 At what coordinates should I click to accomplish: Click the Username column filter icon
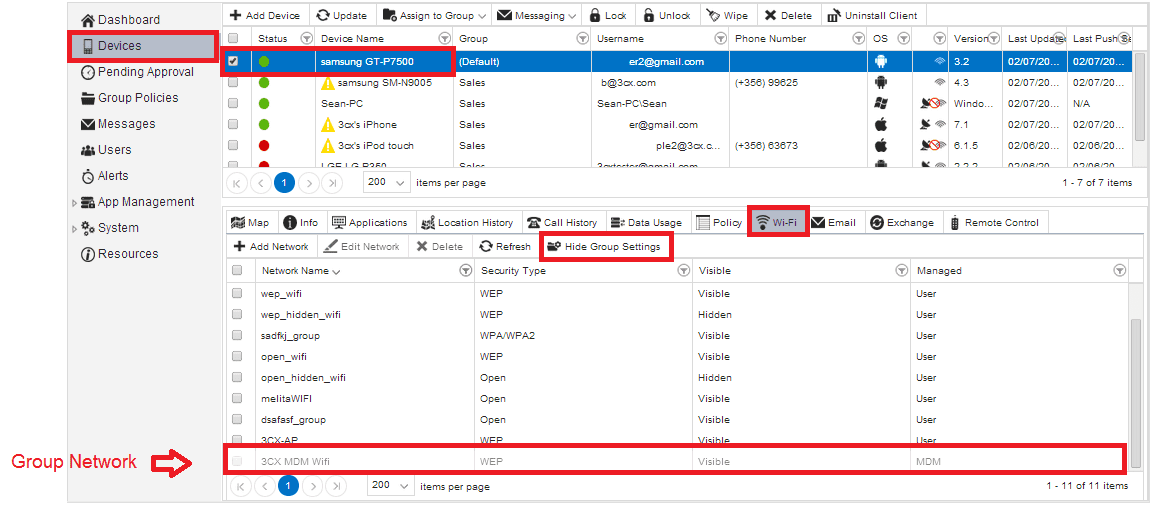point(720,38)
